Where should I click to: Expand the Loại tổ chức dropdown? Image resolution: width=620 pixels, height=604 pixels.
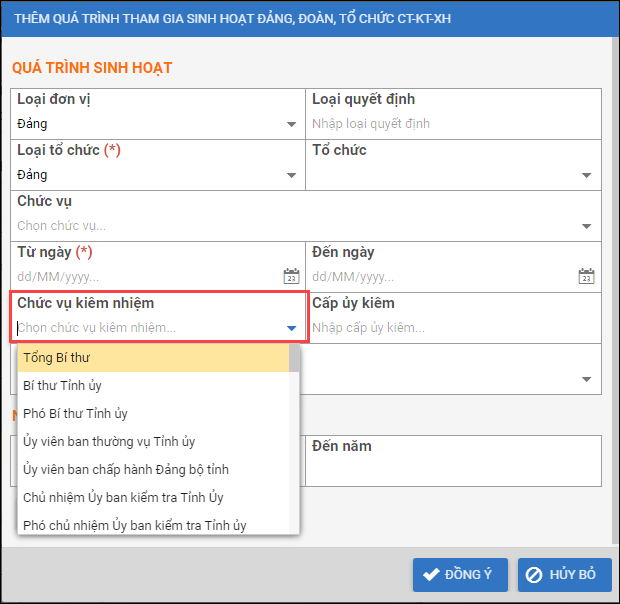[291, 175]
